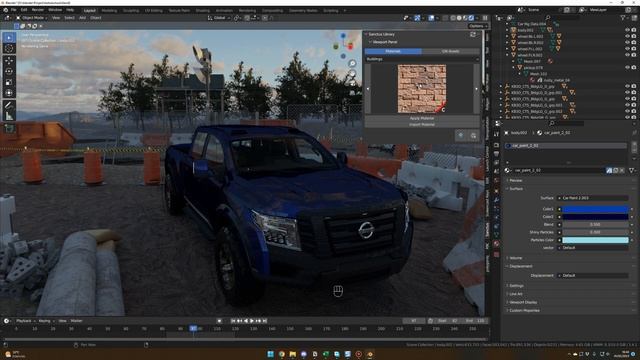640x360 pixels.
Task: Select the Select Box tool in viewport toolbar
Action: 9,38
